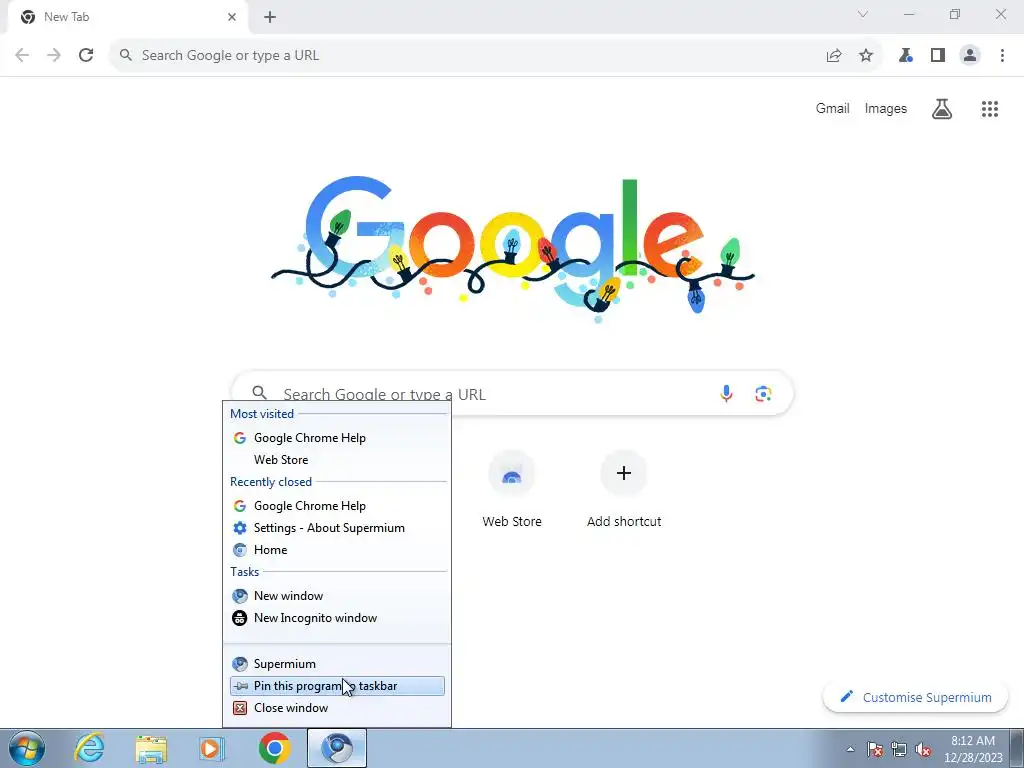Open the network tray icon
Image resolution: width=1024 pixels, height=768 pixels.
click(899, 749)
